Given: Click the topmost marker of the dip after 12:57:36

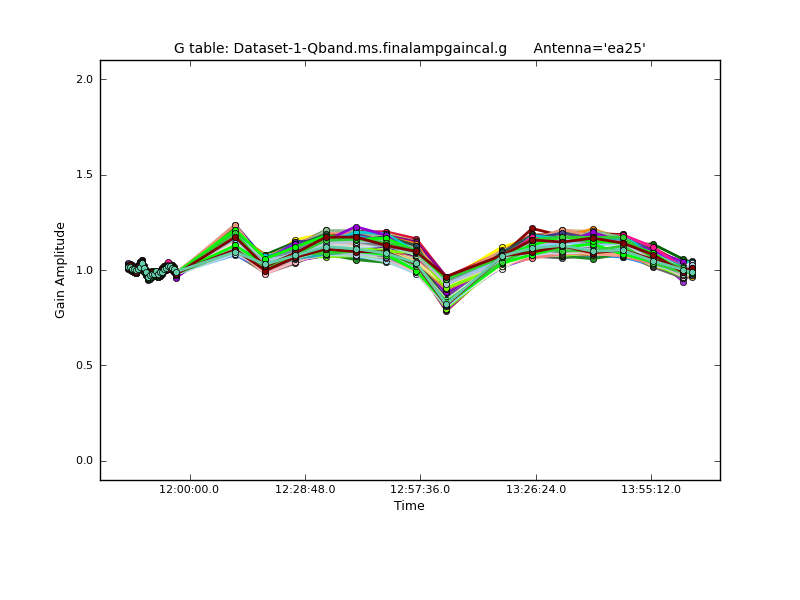Looking at the screenshot, I should (x=446, y=278).
